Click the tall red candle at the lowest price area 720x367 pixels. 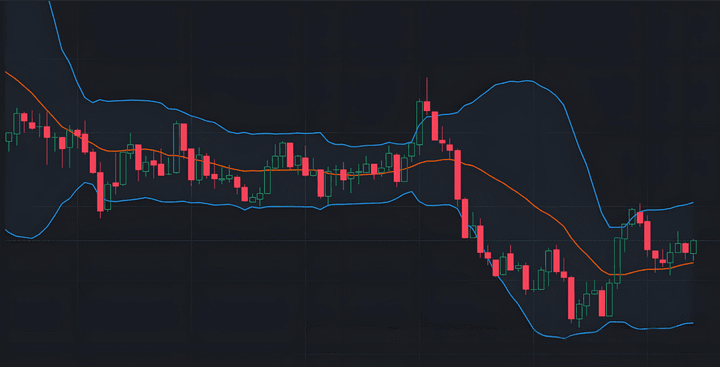coord(571,298)
